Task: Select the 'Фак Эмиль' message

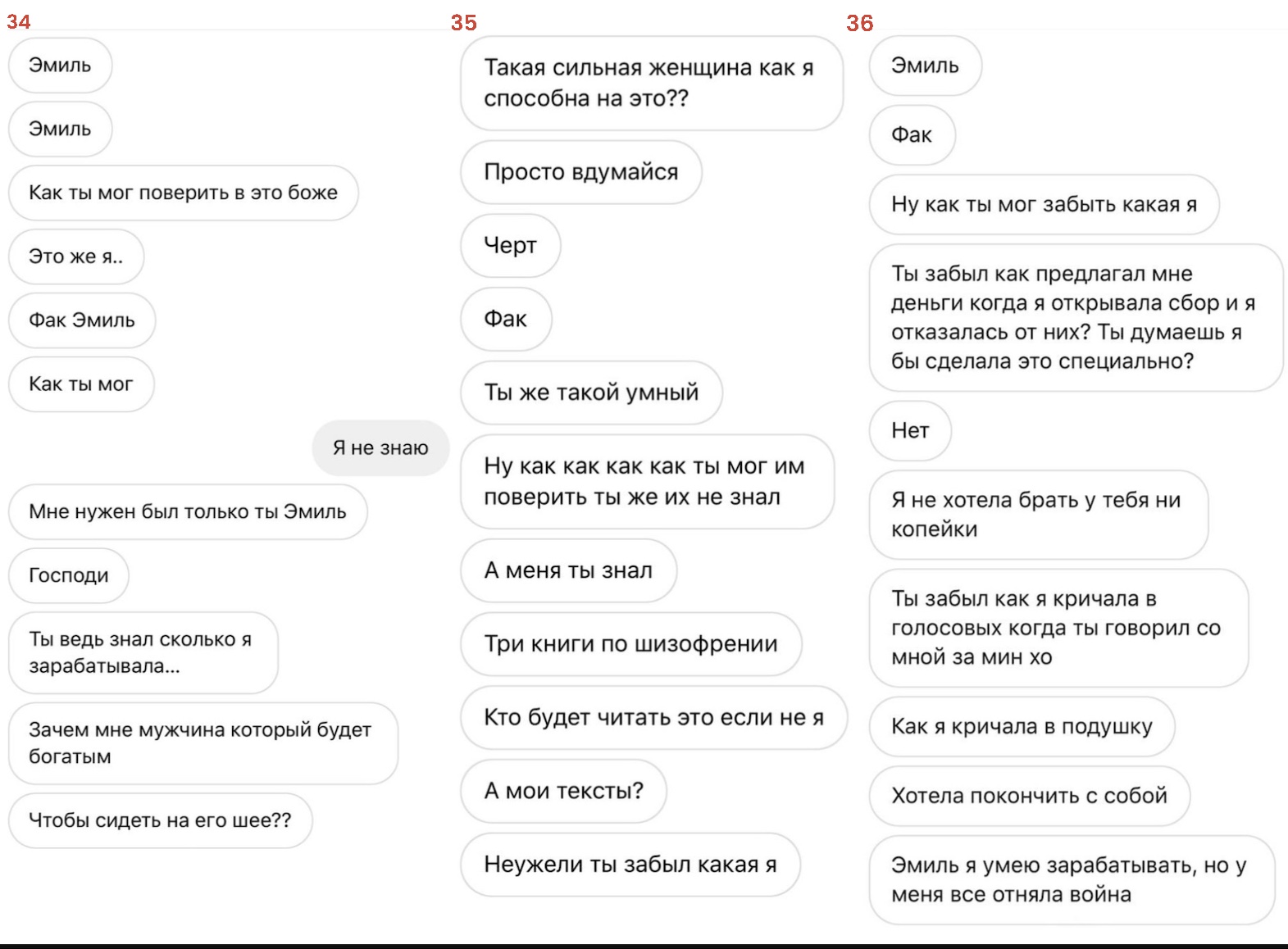Action: (82, 320)
